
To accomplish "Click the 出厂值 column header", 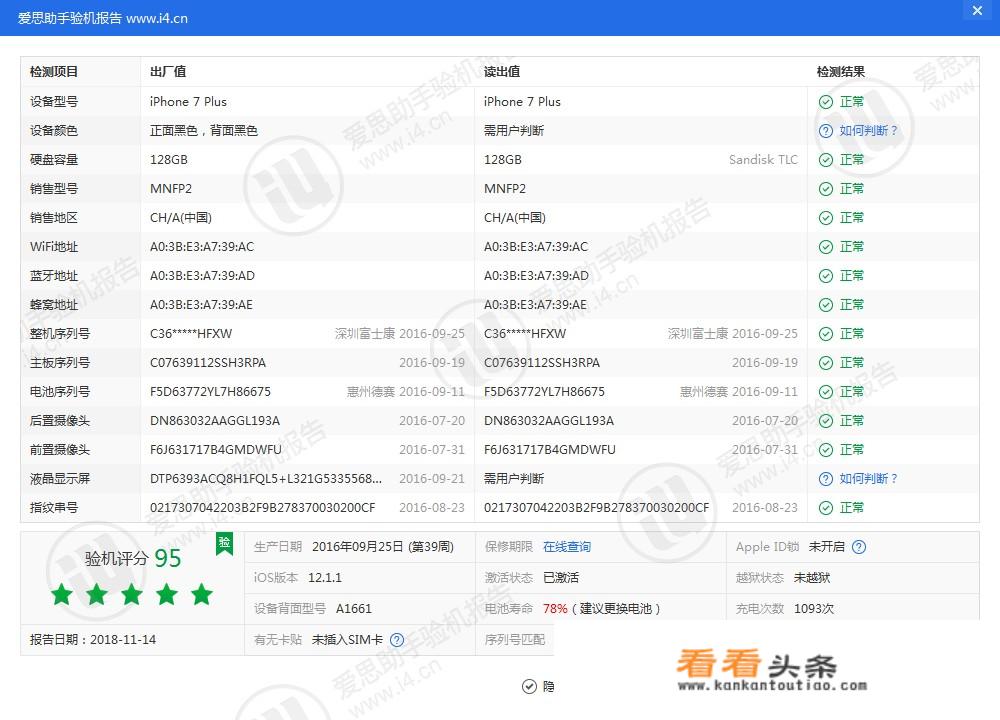I will point(168,71).
